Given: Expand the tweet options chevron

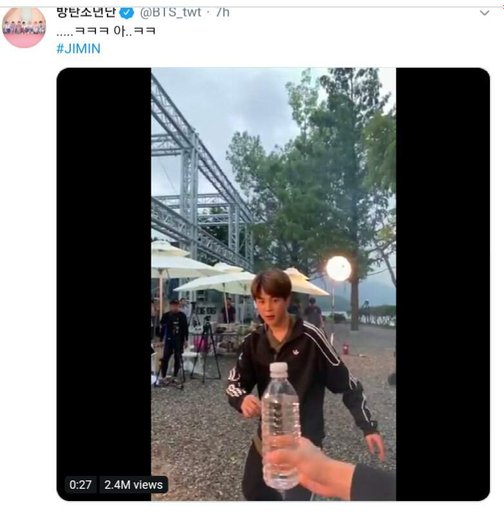Looking at the screenshot, I should [484, 13].
